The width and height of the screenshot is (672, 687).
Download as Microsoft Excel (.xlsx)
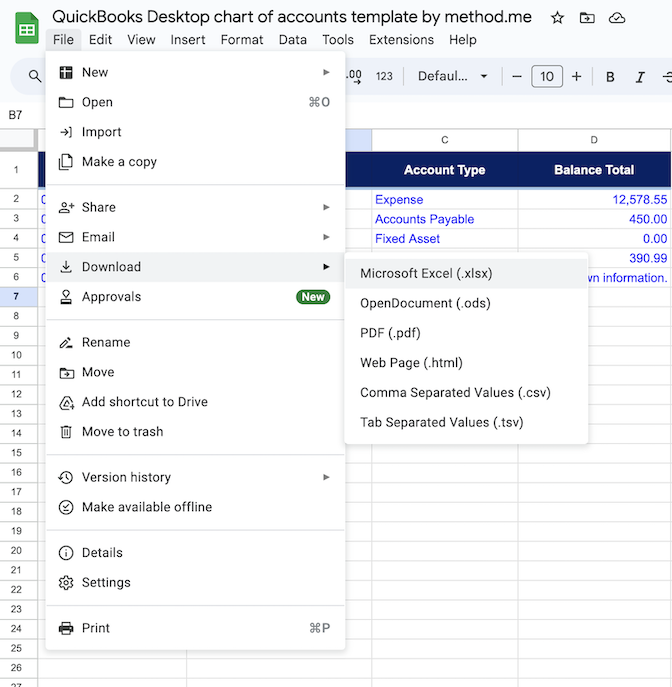click(x=466, y=273)
